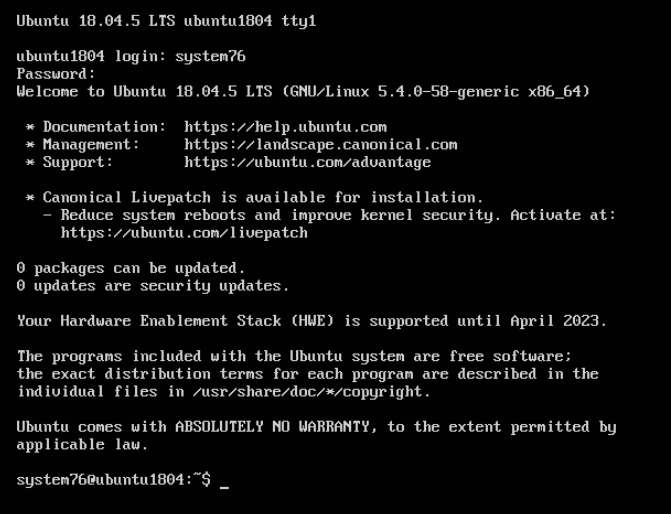Screen dimensions: 671x514
Task: Click the system76@ubuntu1804 shell prompt text
Action: (108, 480)
